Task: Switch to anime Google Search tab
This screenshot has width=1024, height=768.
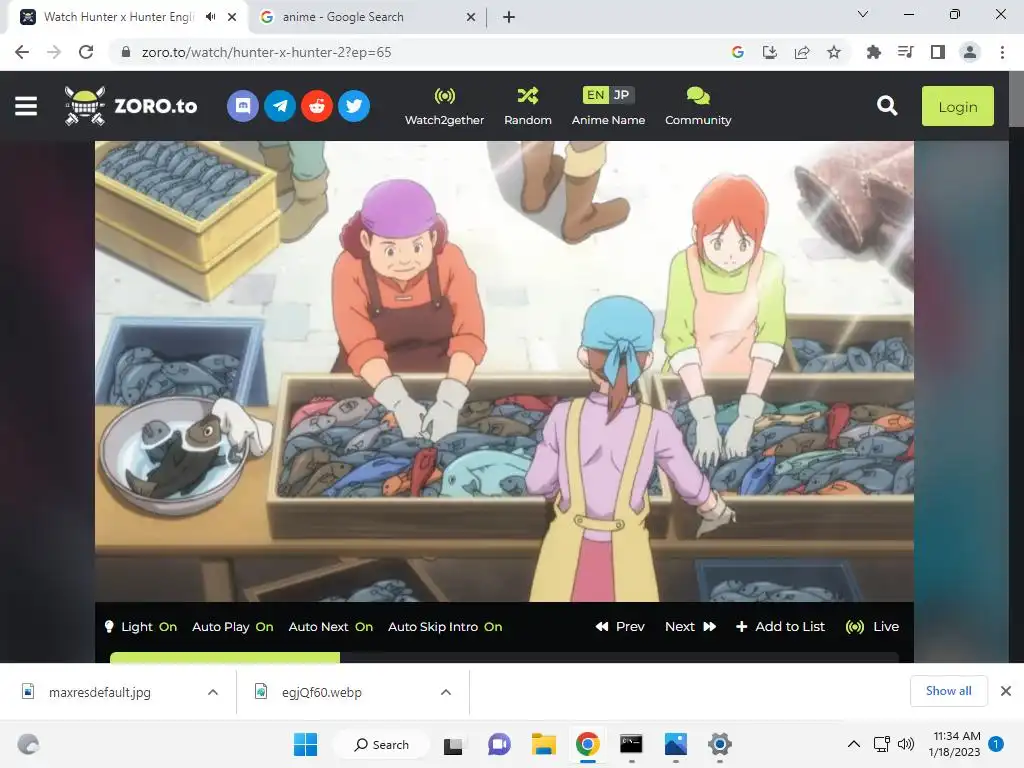Action: tap(343, 17)
